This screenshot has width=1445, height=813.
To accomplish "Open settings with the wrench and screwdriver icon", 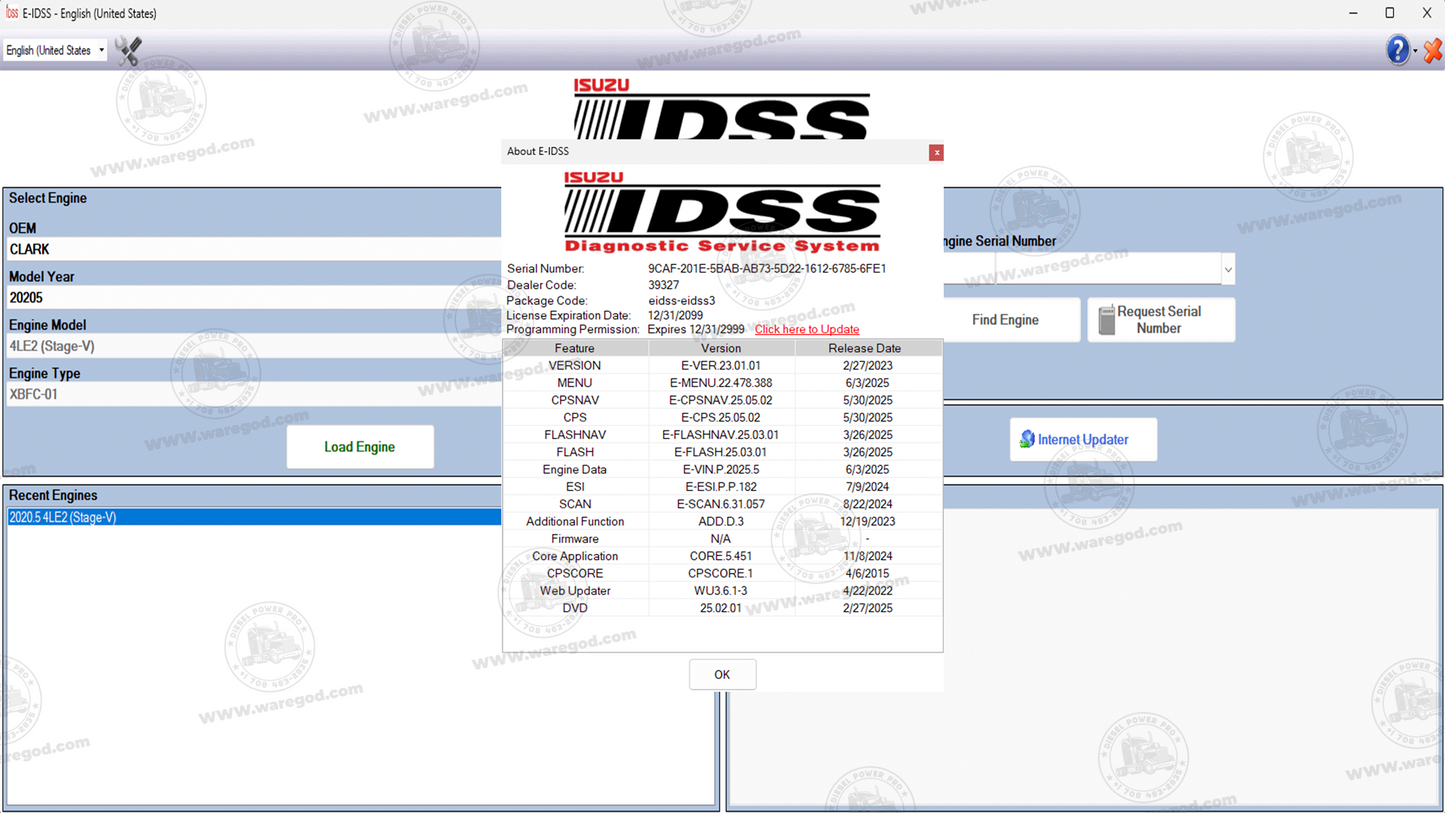I will point(127,49).
